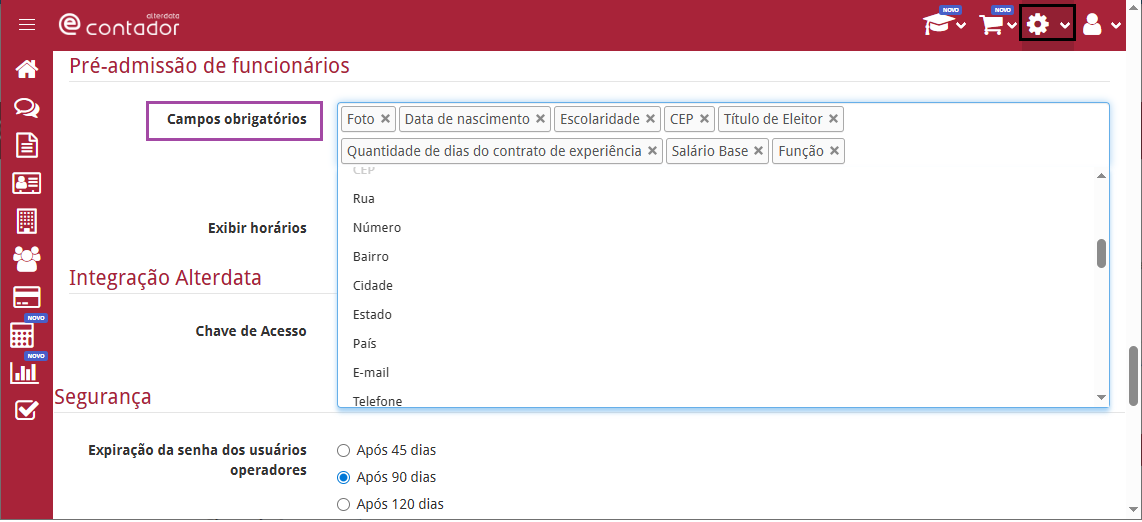Select 'Após 90 dias' radio option
The image size is (1142, 522).
(344, 478)
